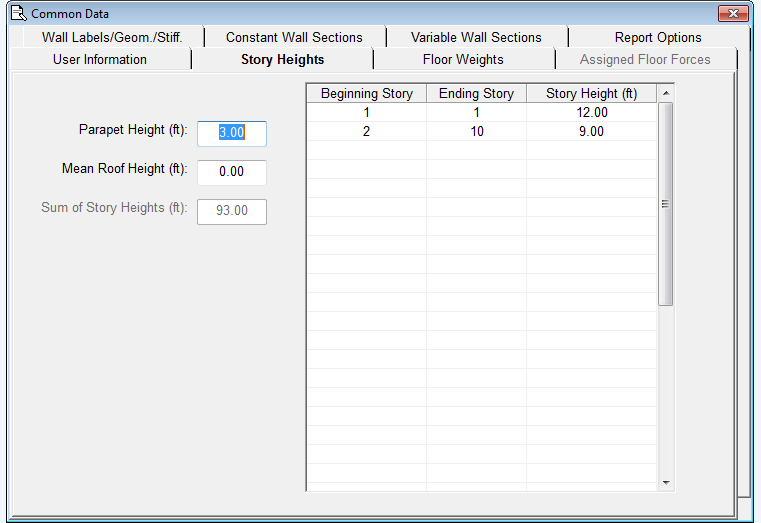Go to the Report Options tab
Screen dimensions: 761x523
658,37
